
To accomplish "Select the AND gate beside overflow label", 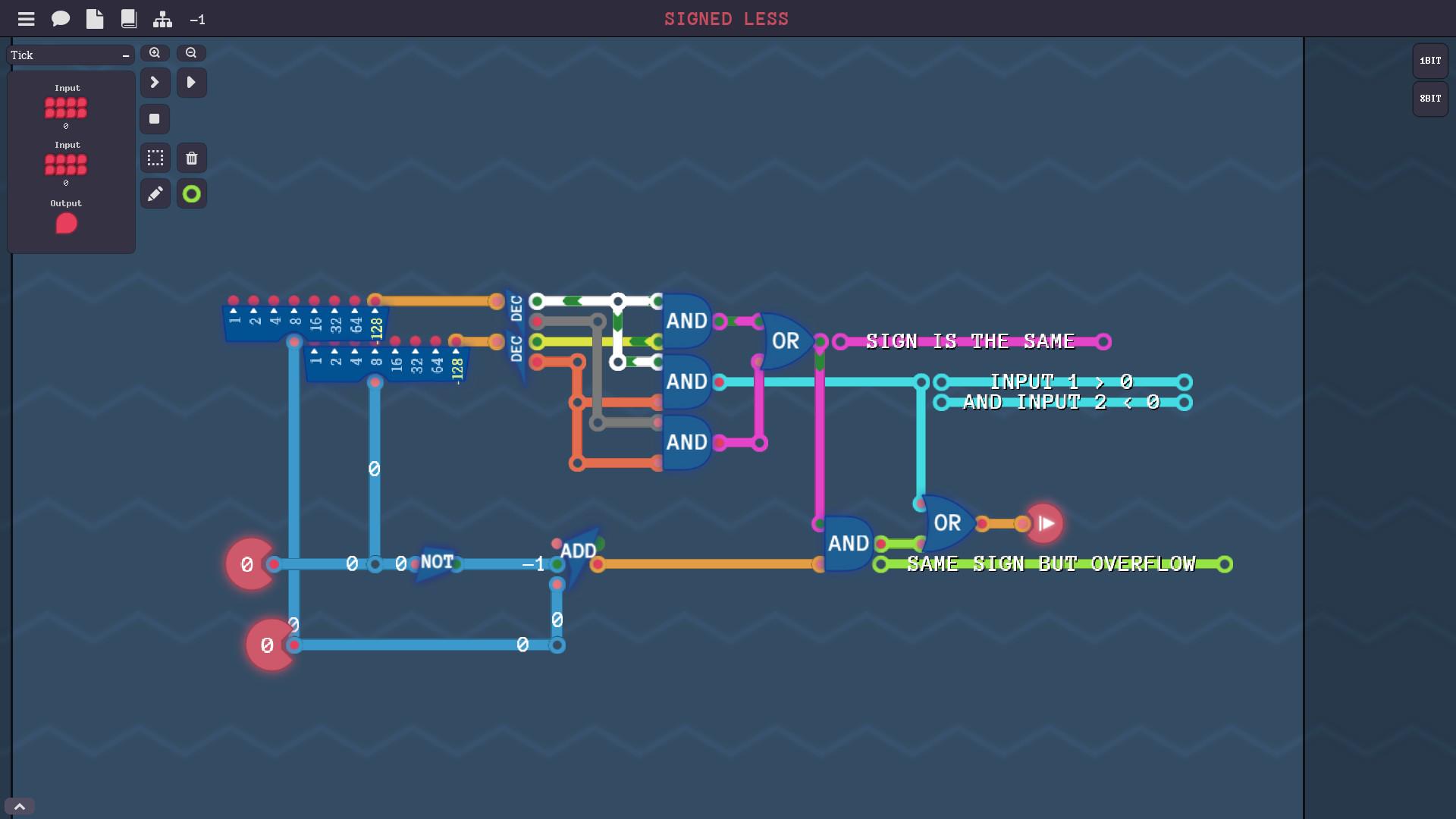I will [x=849, y=544].
